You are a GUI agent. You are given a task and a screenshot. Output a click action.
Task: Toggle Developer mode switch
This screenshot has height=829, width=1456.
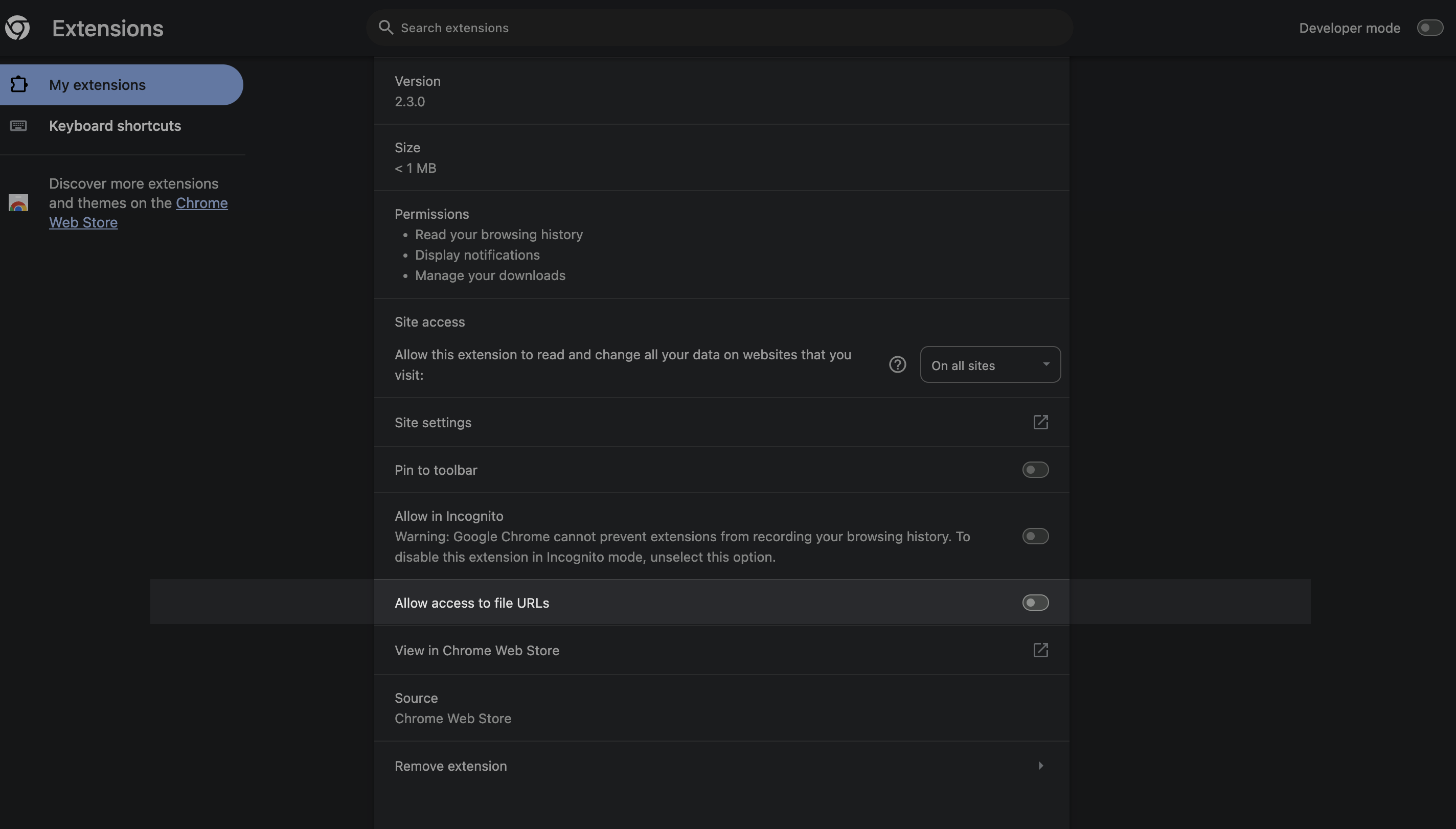click(x=1430, y=27)
